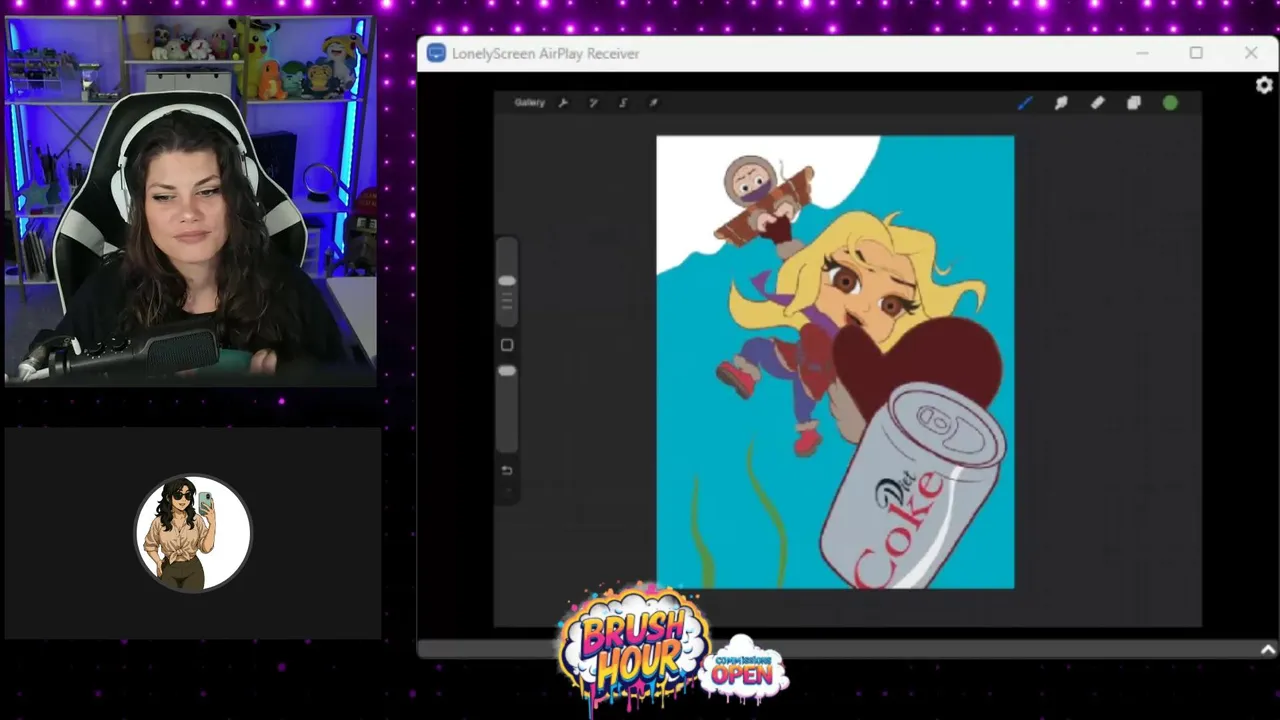Click the round avatar of woman with phone

click(x=193, y=533)
